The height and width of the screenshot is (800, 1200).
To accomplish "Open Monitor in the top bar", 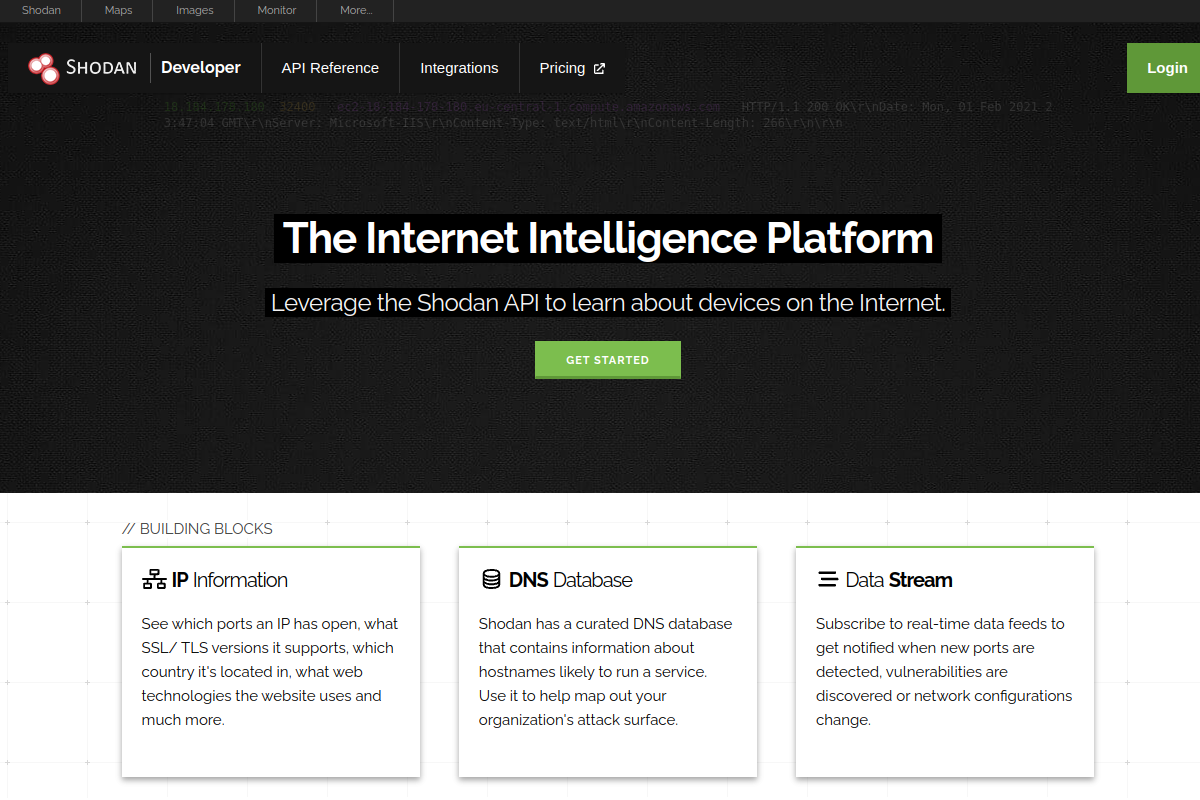I will click(276, 11).
